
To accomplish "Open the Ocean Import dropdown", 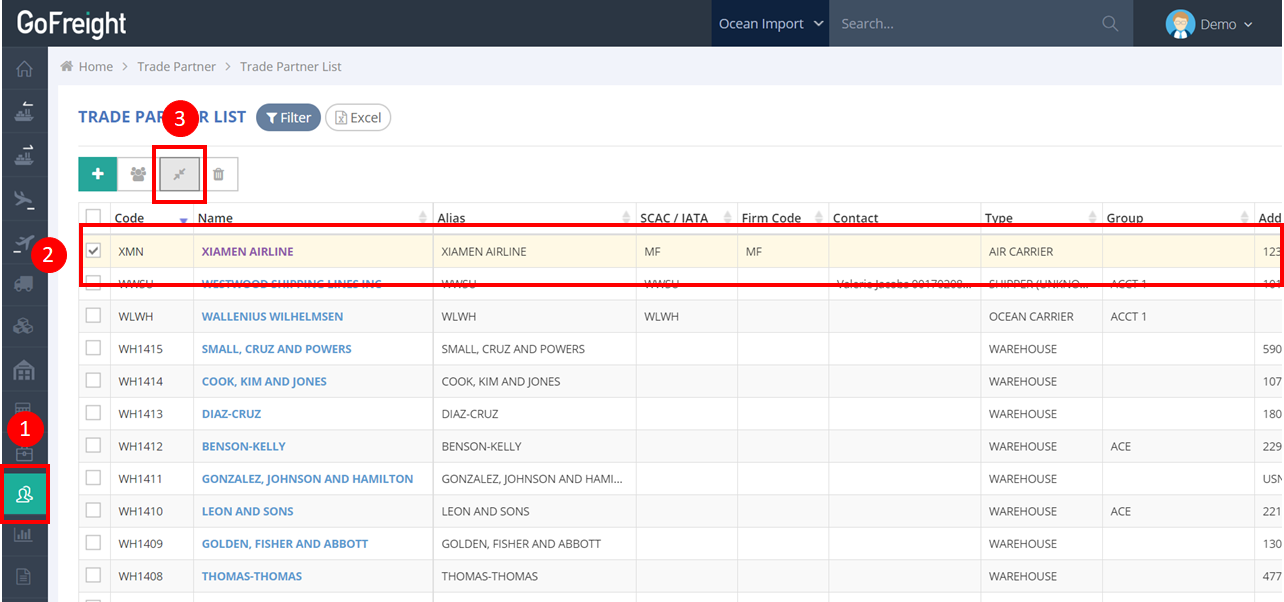I will pos(770,24).
